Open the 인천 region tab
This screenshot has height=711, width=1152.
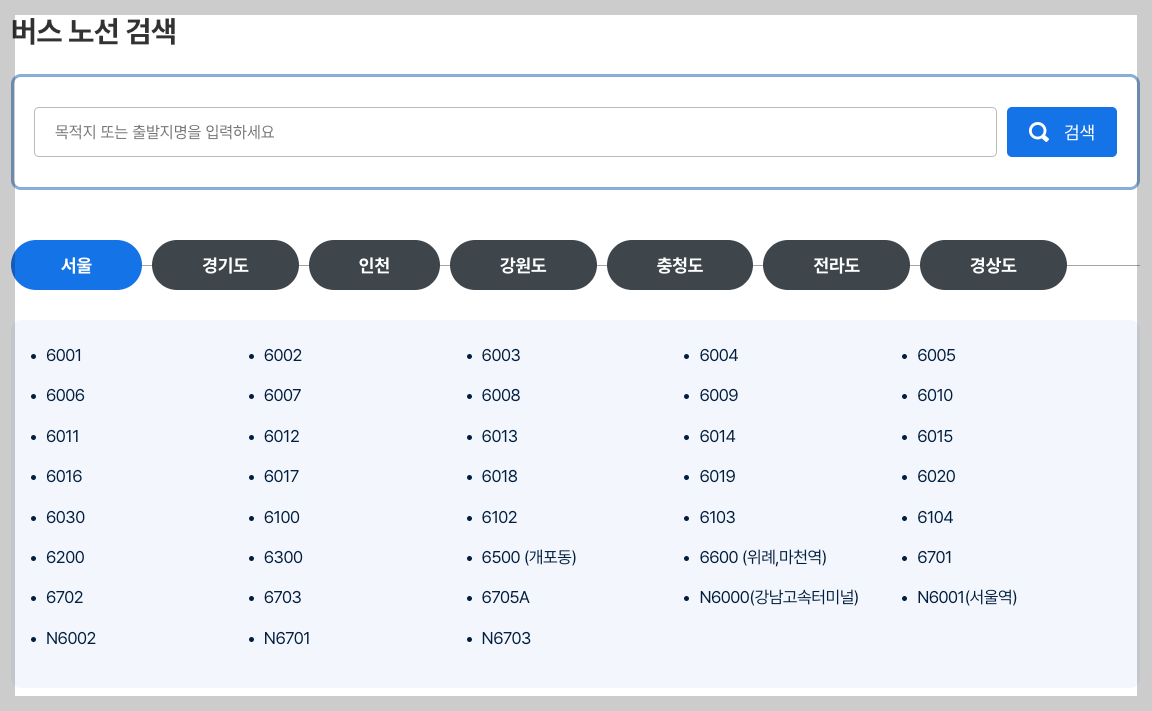pos(374,264)
